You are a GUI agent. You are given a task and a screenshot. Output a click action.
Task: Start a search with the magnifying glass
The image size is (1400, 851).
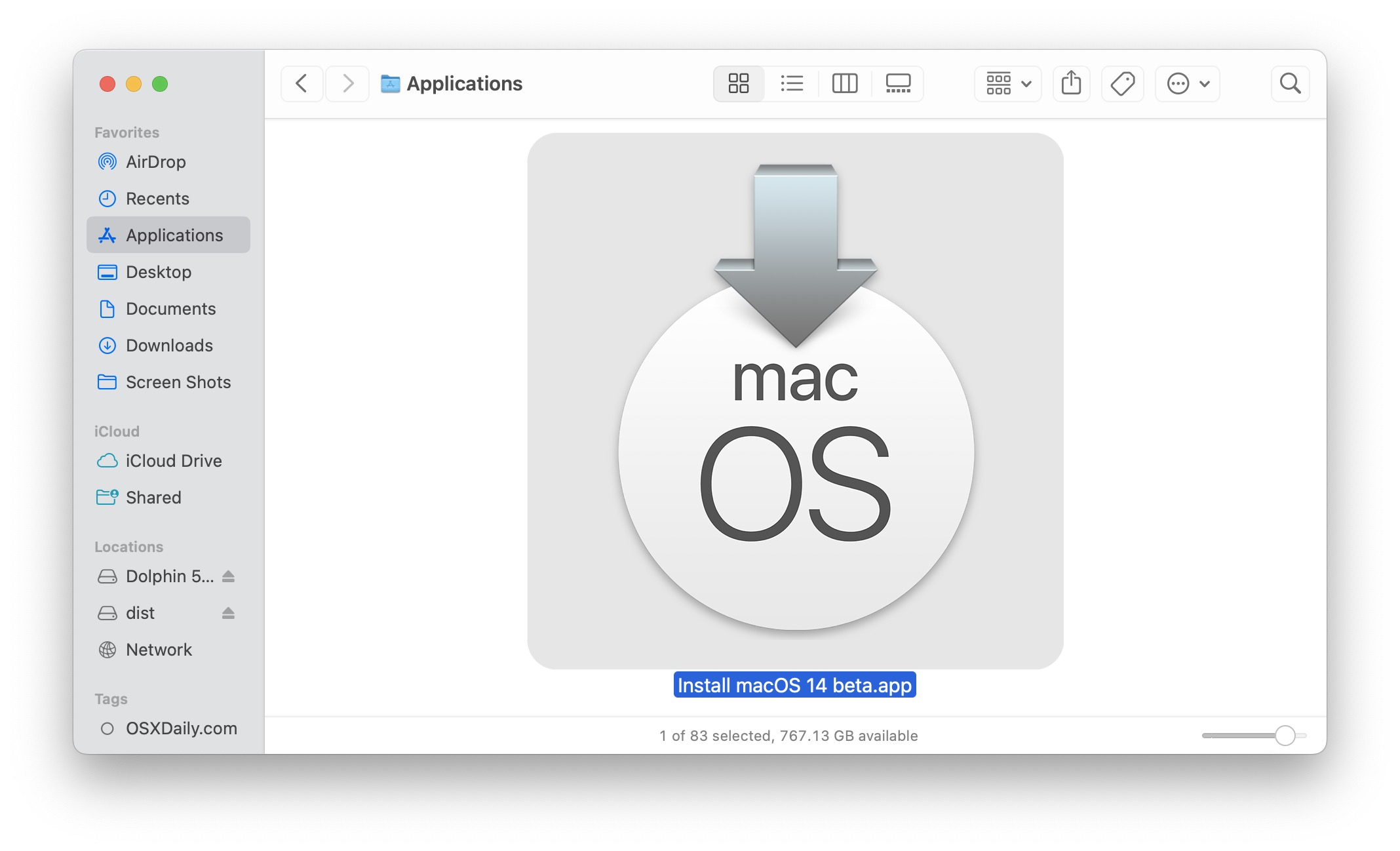(x=1290, y=83)
